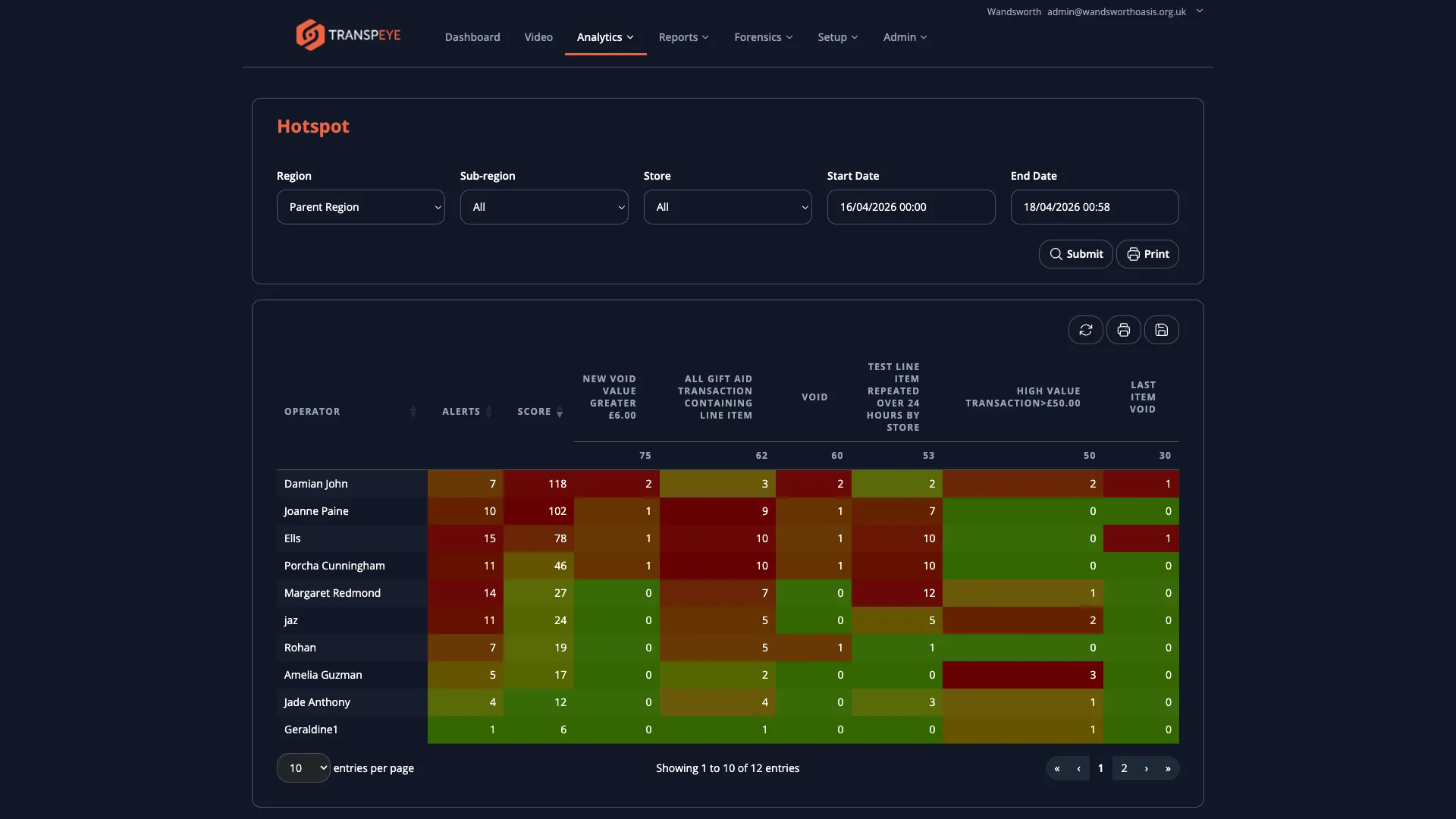Open the Store selector dropdown
The image size is (1456, 819).
pos(727,207)
